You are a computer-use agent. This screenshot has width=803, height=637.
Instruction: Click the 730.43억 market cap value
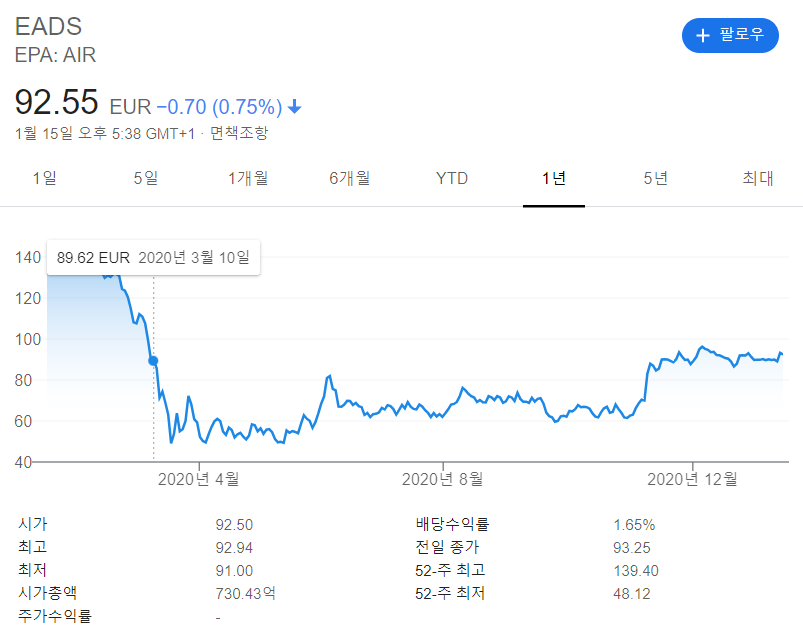tap(245, 593)
